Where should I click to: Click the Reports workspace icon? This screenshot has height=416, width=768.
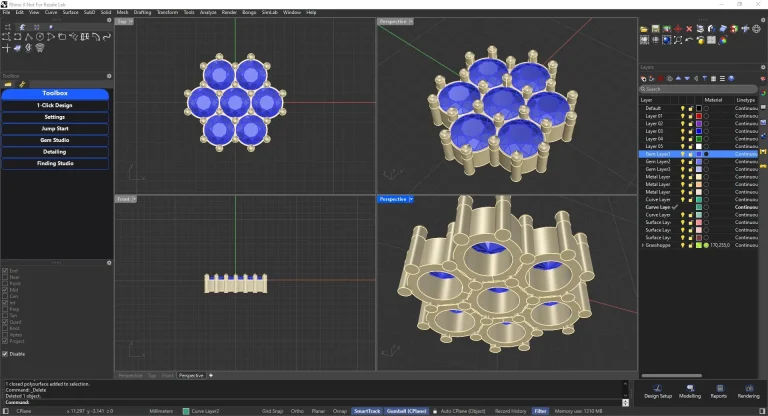[718, 389]
